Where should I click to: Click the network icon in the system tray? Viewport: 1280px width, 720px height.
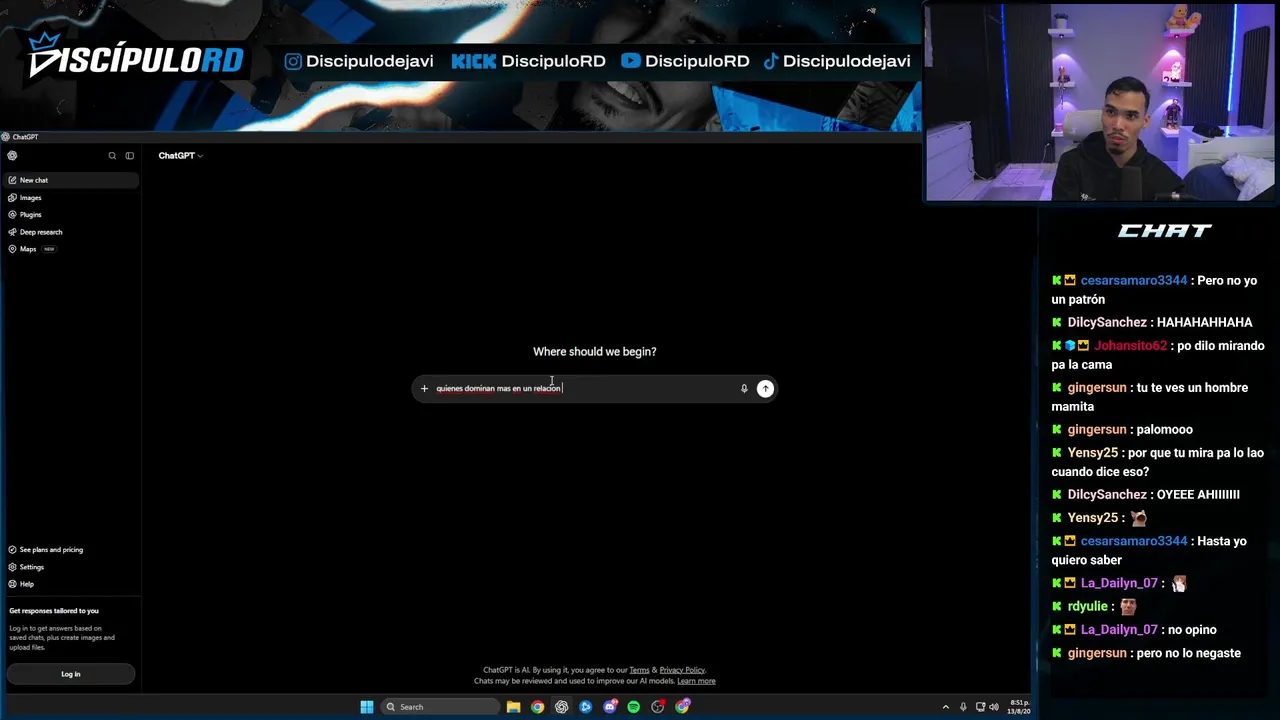[x=980, y=707]
